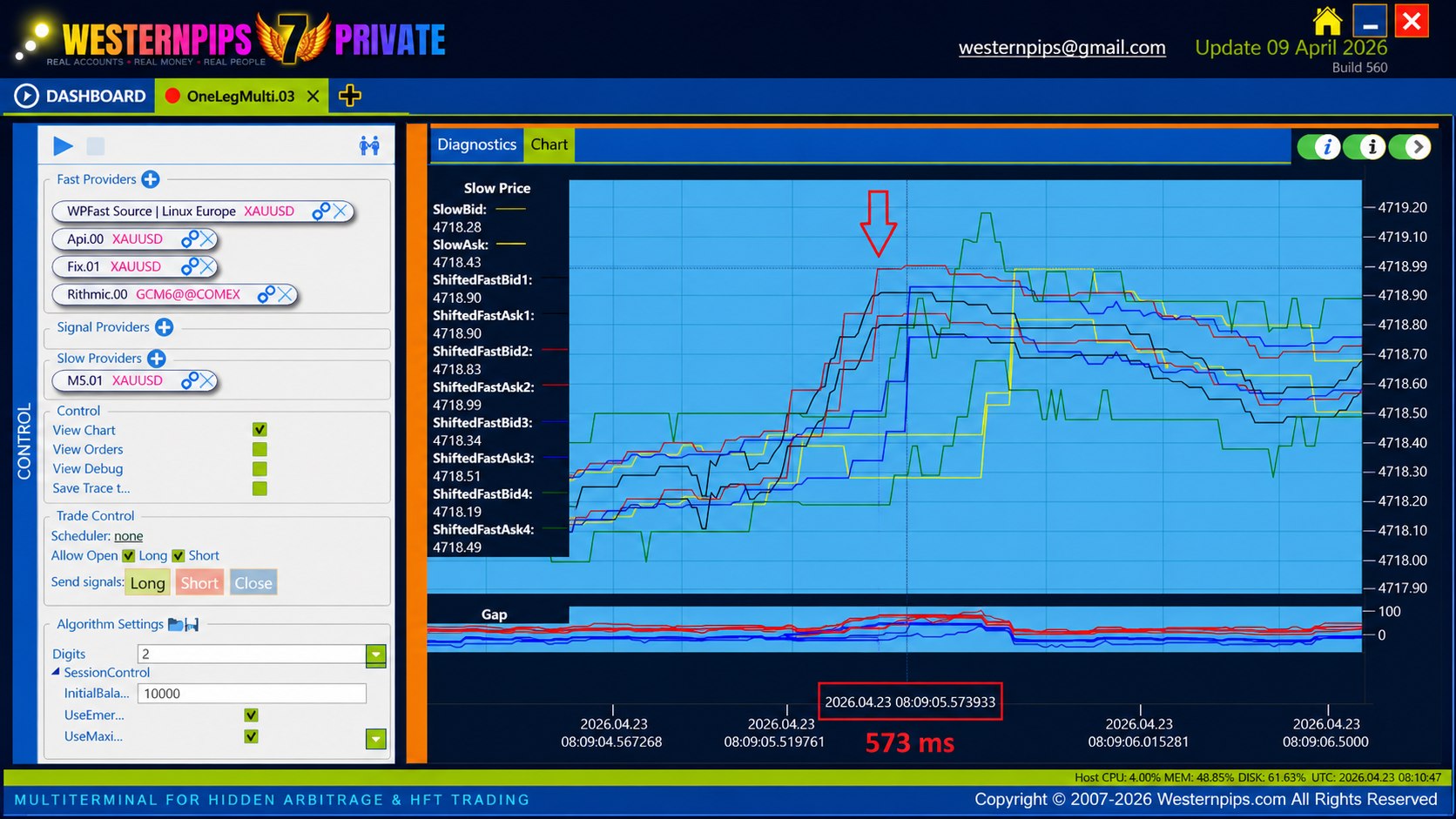Toggle the black info pill button
Image resolution: width=1456 pixels, height=819 pixels.
1364,147
